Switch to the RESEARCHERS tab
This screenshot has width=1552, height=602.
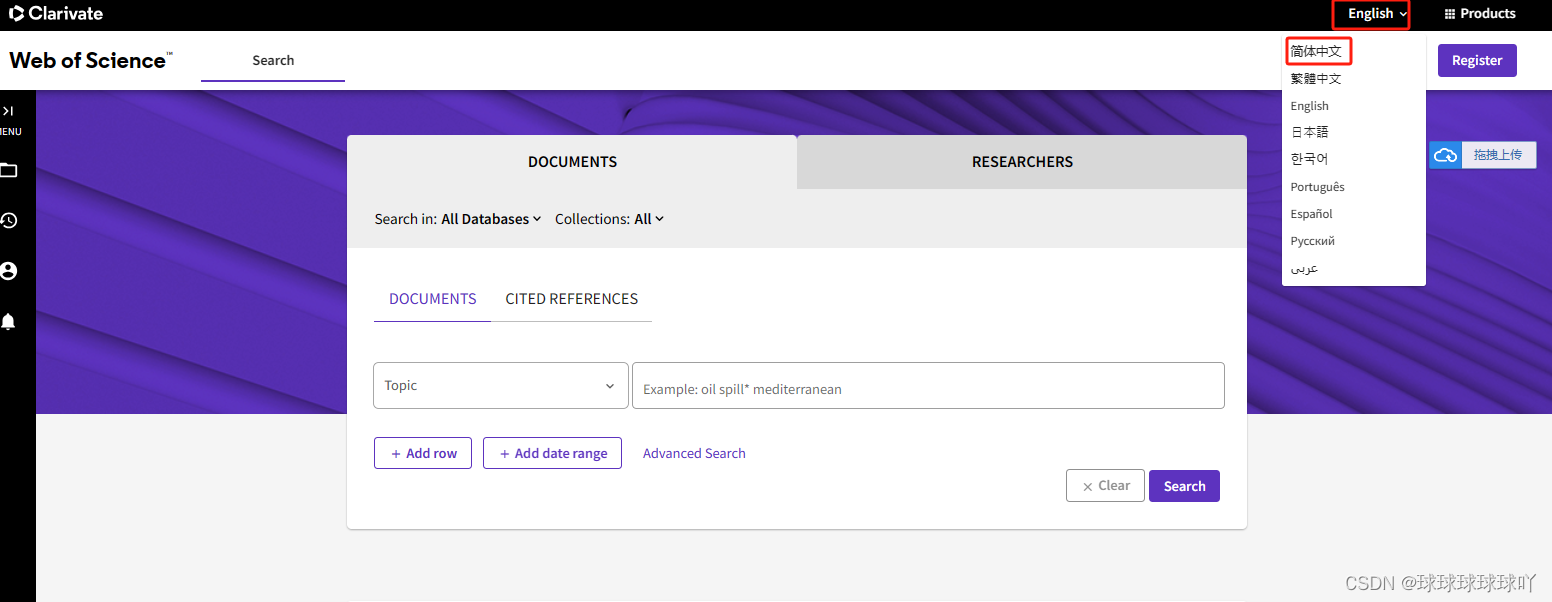[x=1022, y=162]
